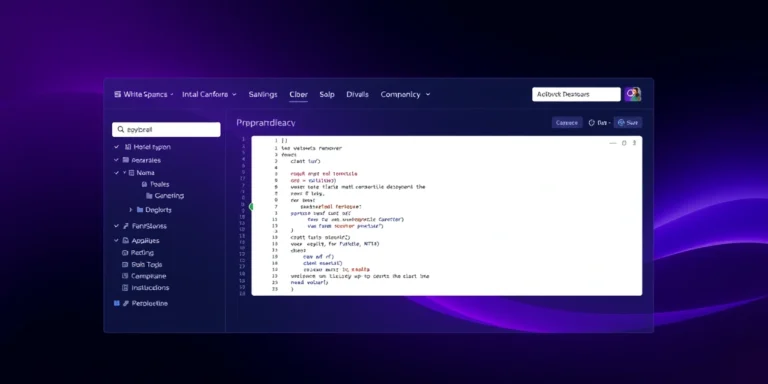Expand the Deglorts folder arrow

(x=131, y=210)
